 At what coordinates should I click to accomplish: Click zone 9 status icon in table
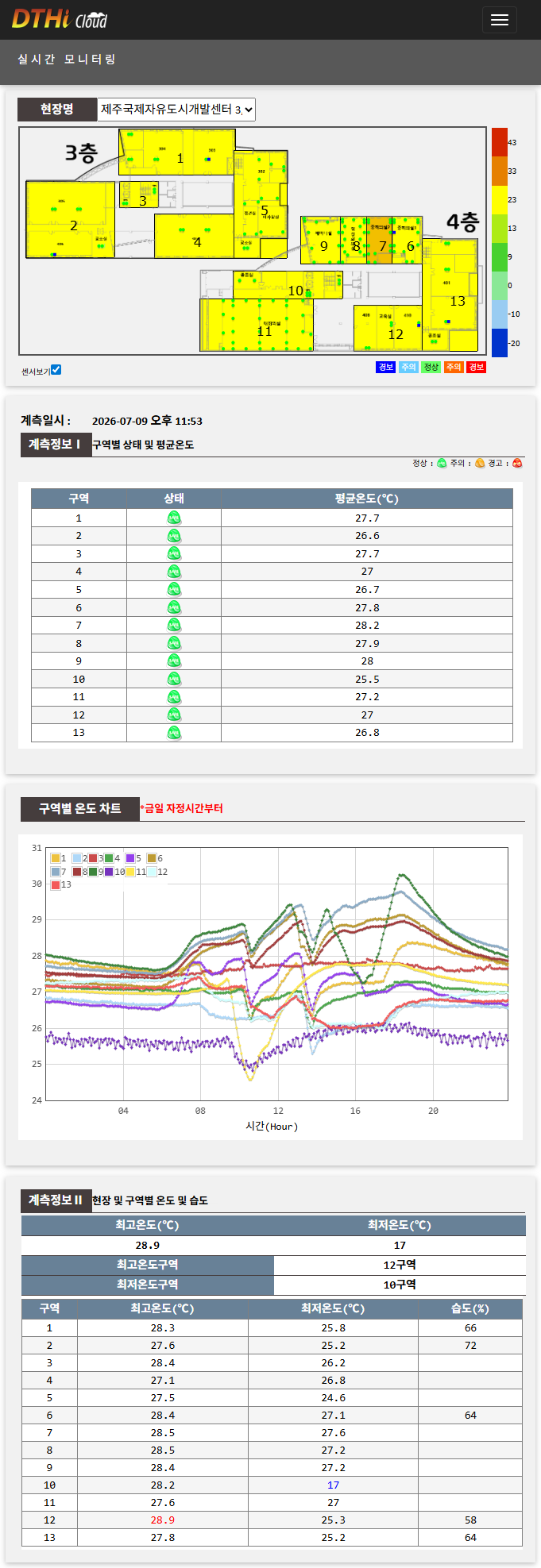[x=174, y=661]
